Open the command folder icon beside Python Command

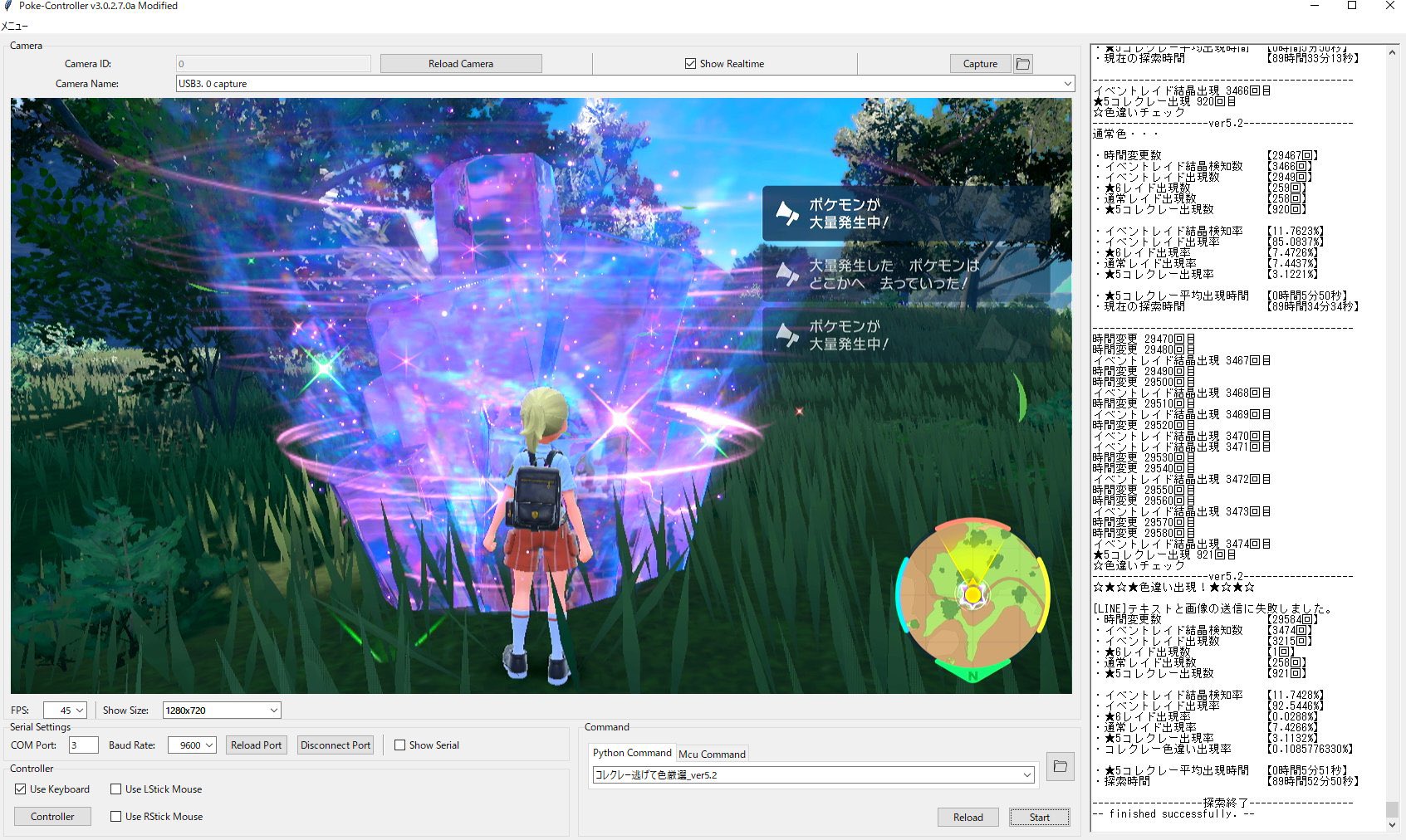1060,766
